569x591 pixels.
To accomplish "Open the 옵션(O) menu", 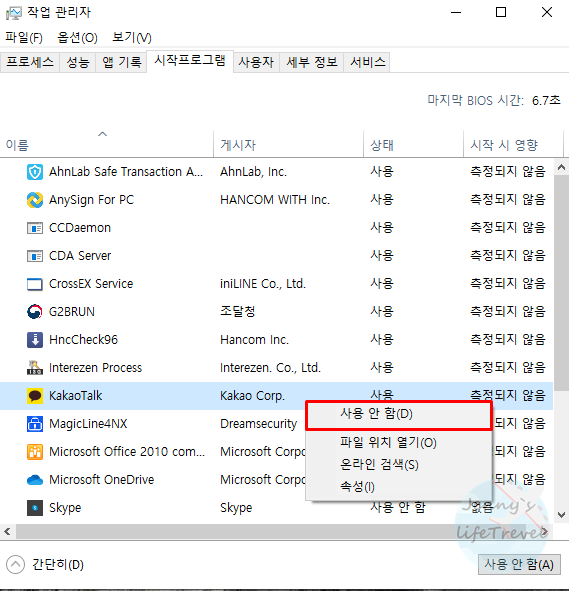I will click(x=77, y=37).
